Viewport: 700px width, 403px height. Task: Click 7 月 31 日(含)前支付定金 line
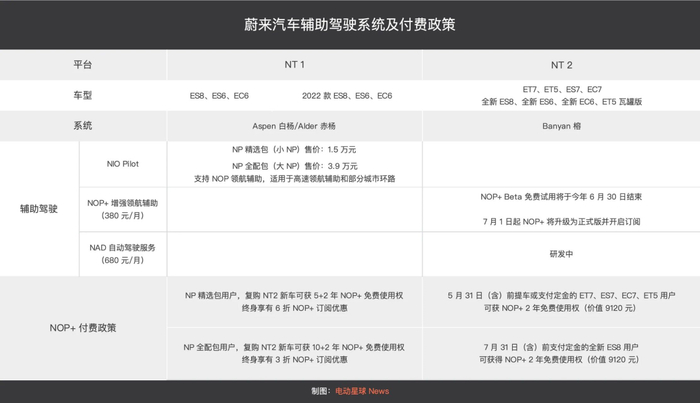pyautogui.click(x=561, y=347)
